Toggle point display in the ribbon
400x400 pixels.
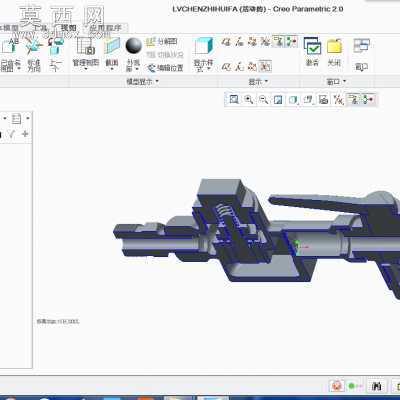pos(252,42)
